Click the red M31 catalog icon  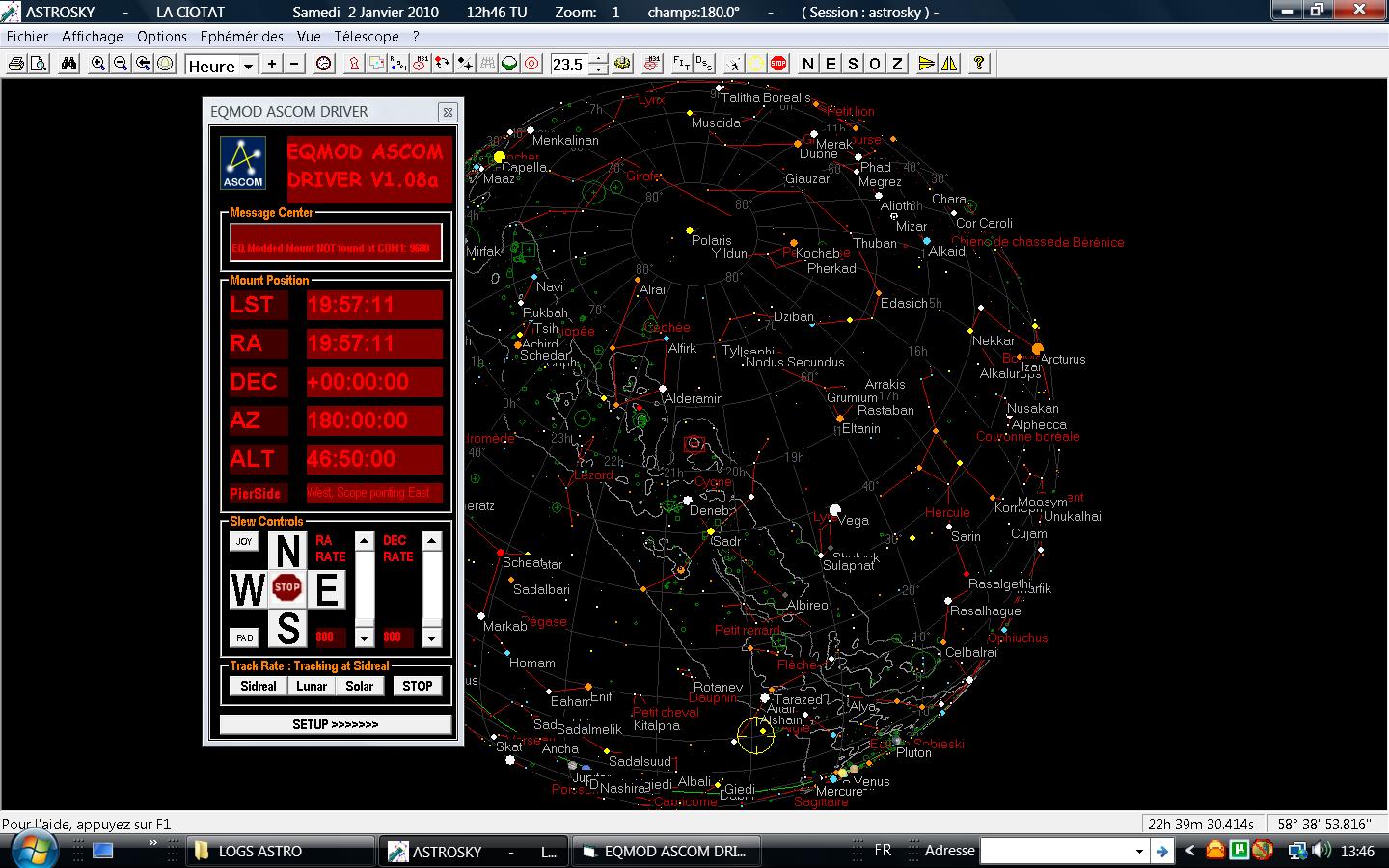653,64
